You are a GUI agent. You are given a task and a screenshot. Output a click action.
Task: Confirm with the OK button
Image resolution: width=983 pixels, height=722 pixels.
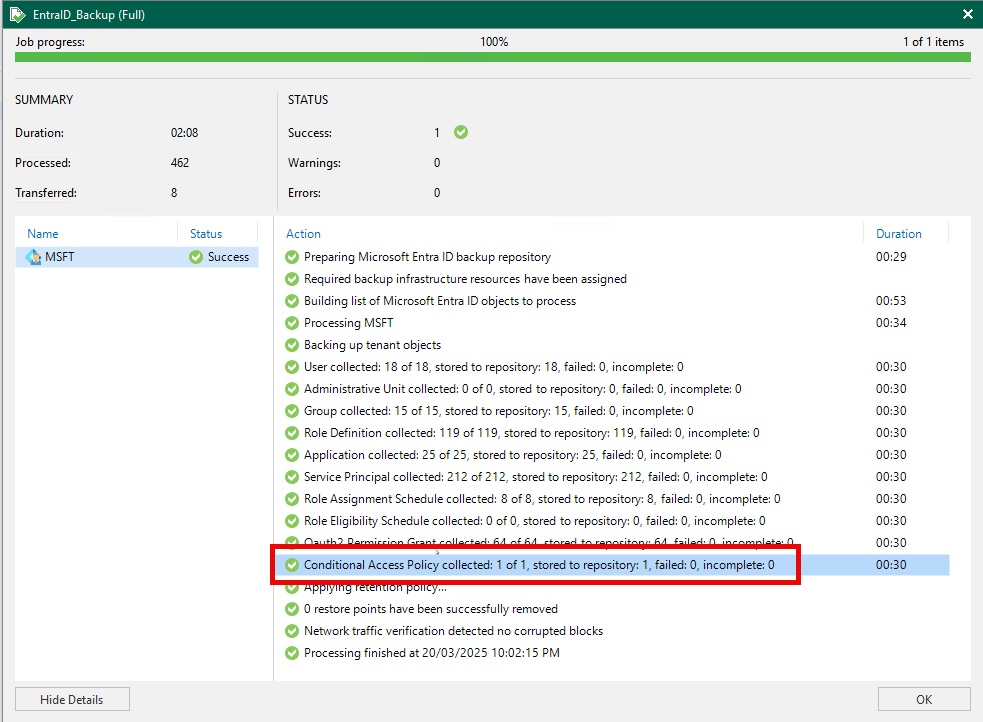click(923, 699)
